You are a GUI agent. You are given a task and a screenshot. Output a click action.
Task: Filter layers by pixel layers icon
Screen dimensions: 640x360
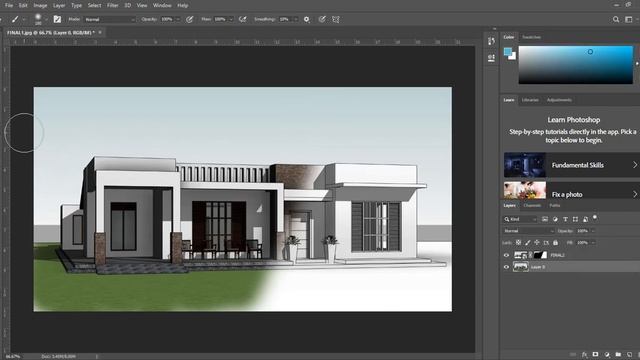545,219
